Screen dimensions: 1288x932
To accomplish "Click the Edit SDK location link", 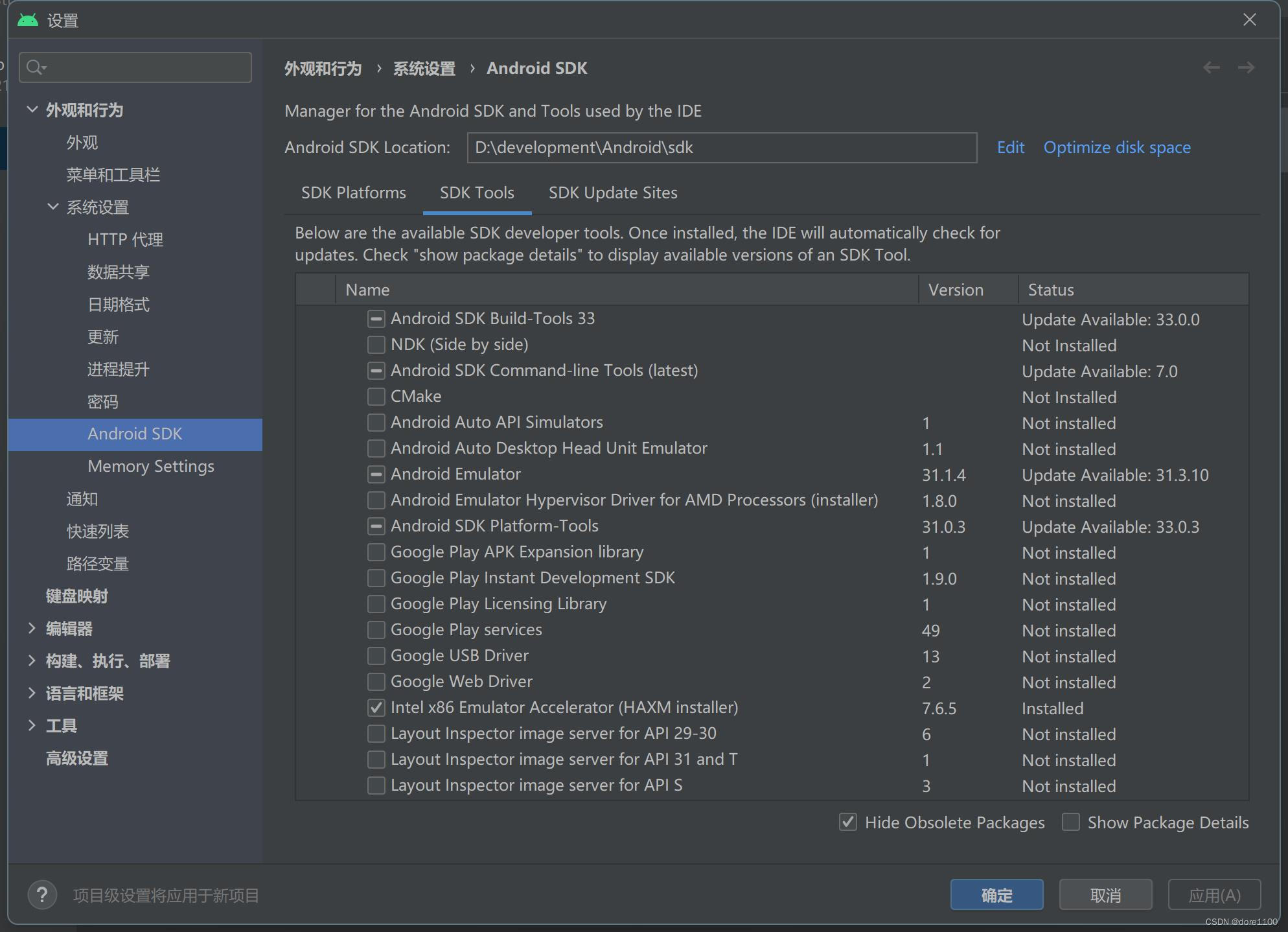I will 1010,148.
